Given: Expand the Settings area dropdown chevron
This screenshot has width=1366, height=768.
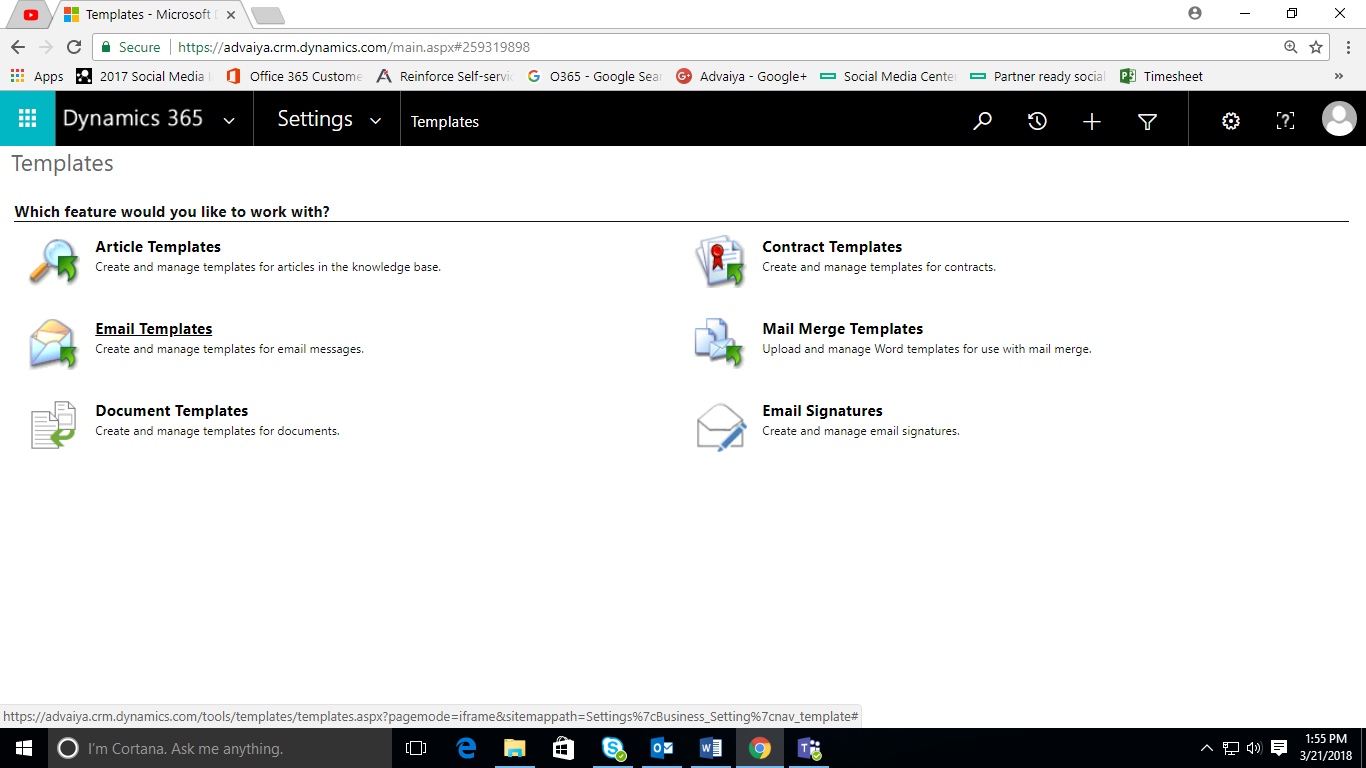Looking at the screenshot, I should coord(376,121).
